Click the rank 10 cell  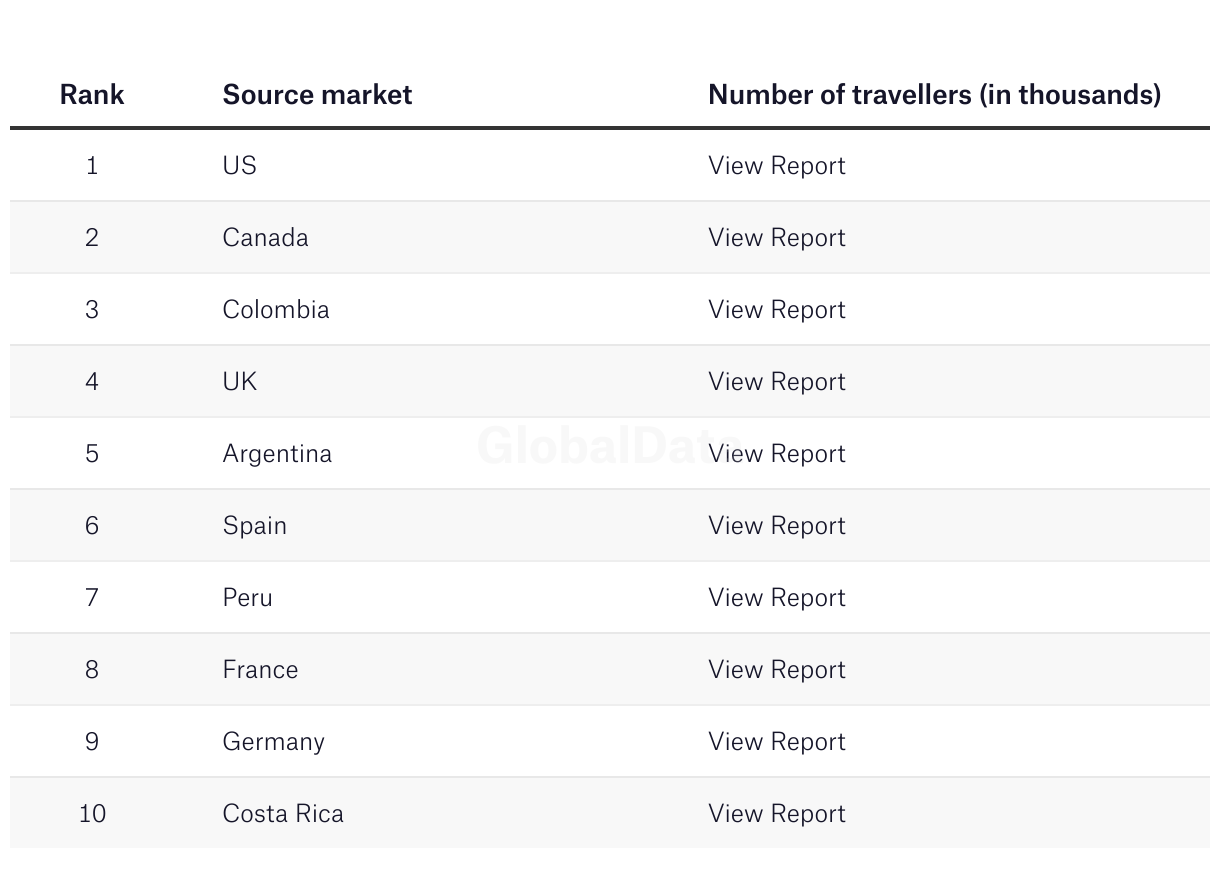click(92, 813)
